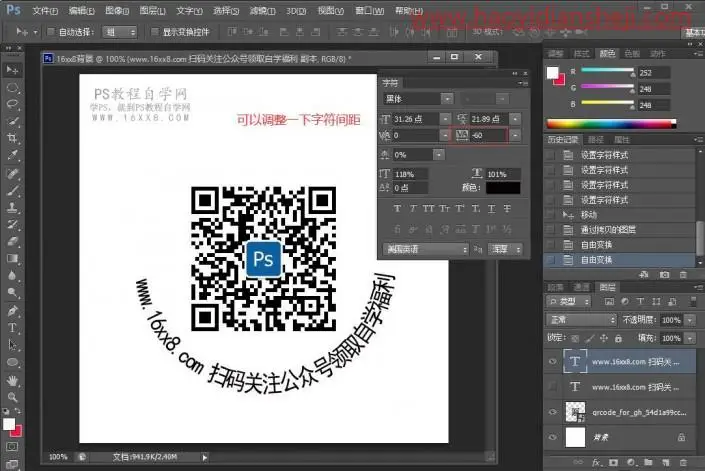The image size is (705, 471).
Task: Add a layer mask from Layers panel
Action: (613, 462)
